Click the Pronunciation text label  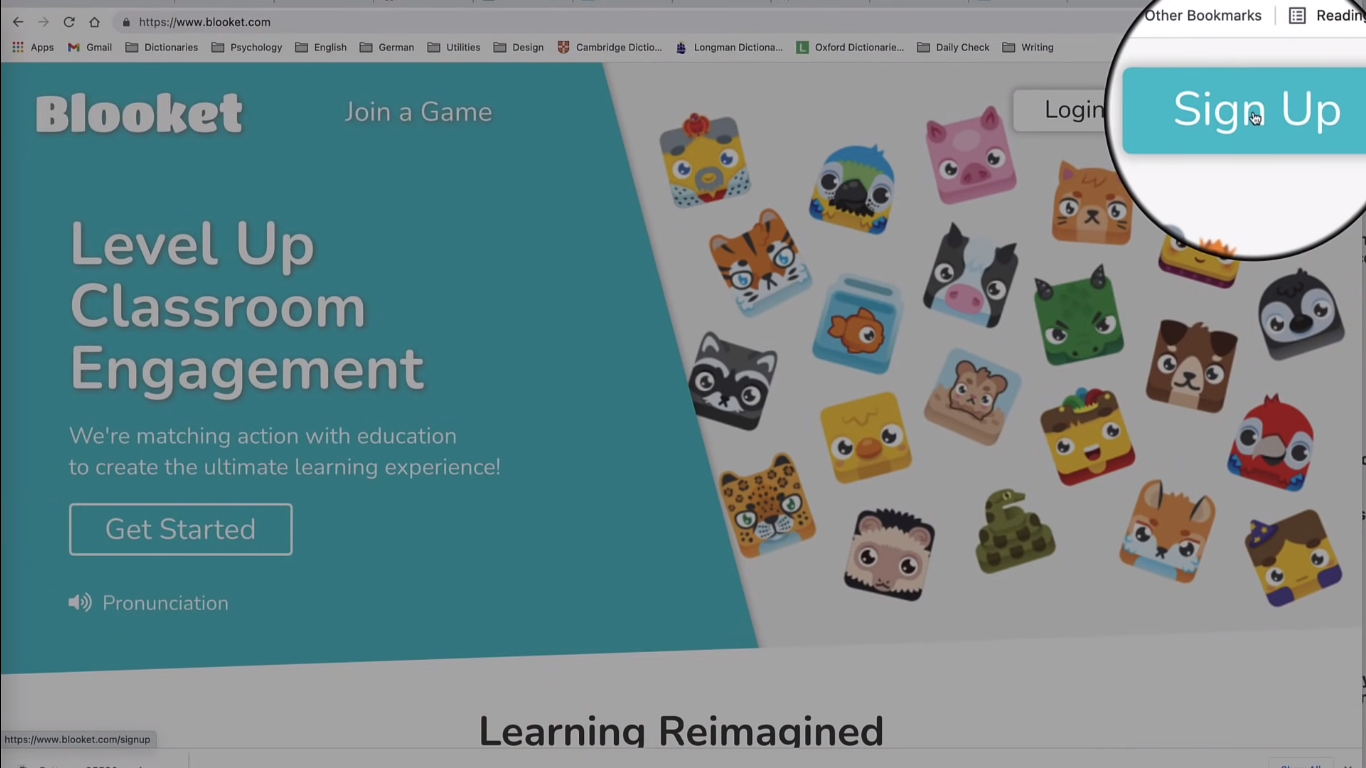point(165,603)
